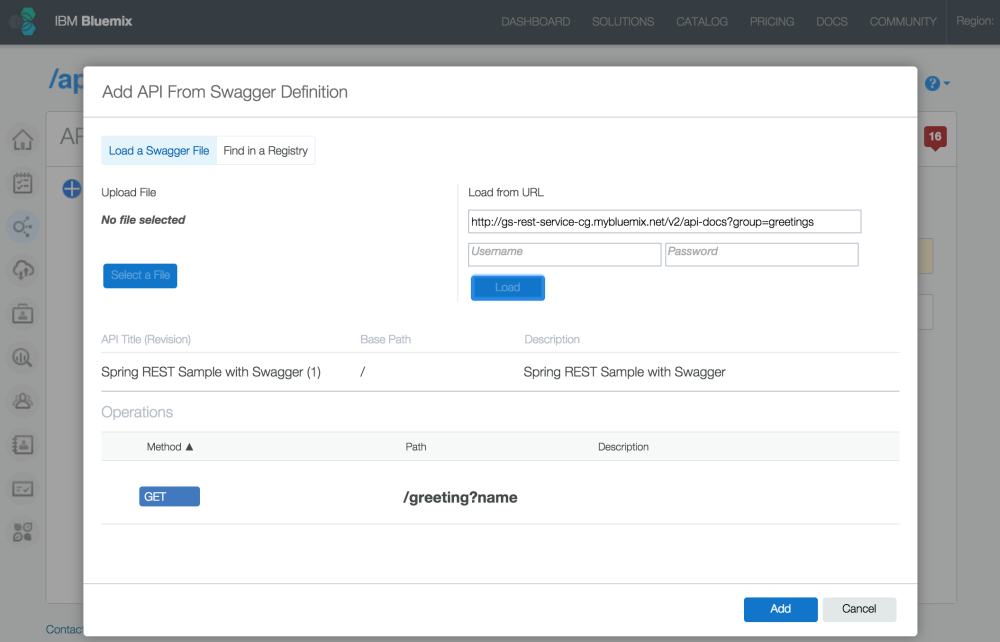Open the help question mark dropdown
Image resolution: width=1000 pixels, height=642 pixels.
tap(937, 84)
